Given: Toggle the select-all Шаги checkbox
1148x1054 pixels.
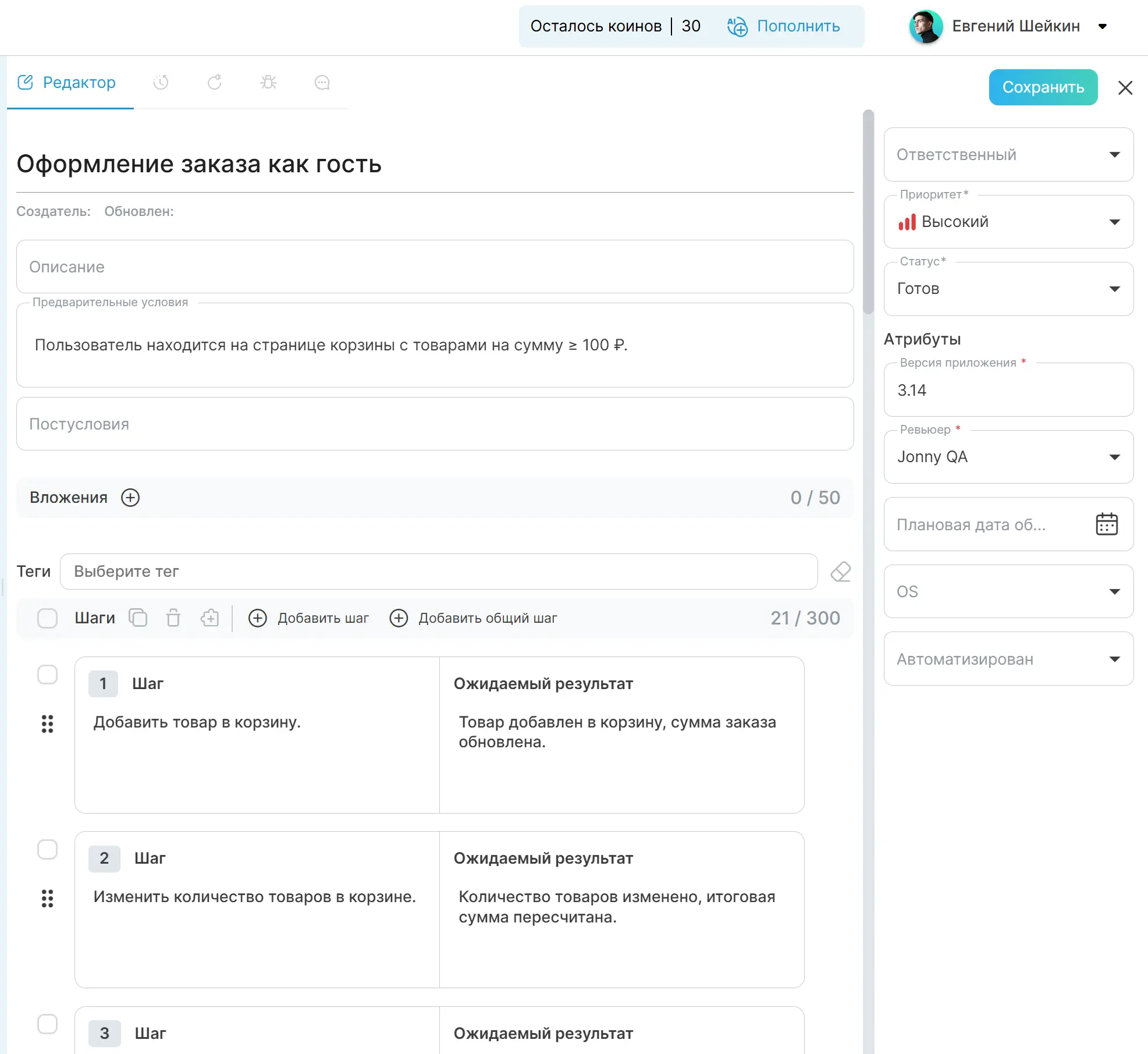Looking at the screenshot, I should 47,618.
